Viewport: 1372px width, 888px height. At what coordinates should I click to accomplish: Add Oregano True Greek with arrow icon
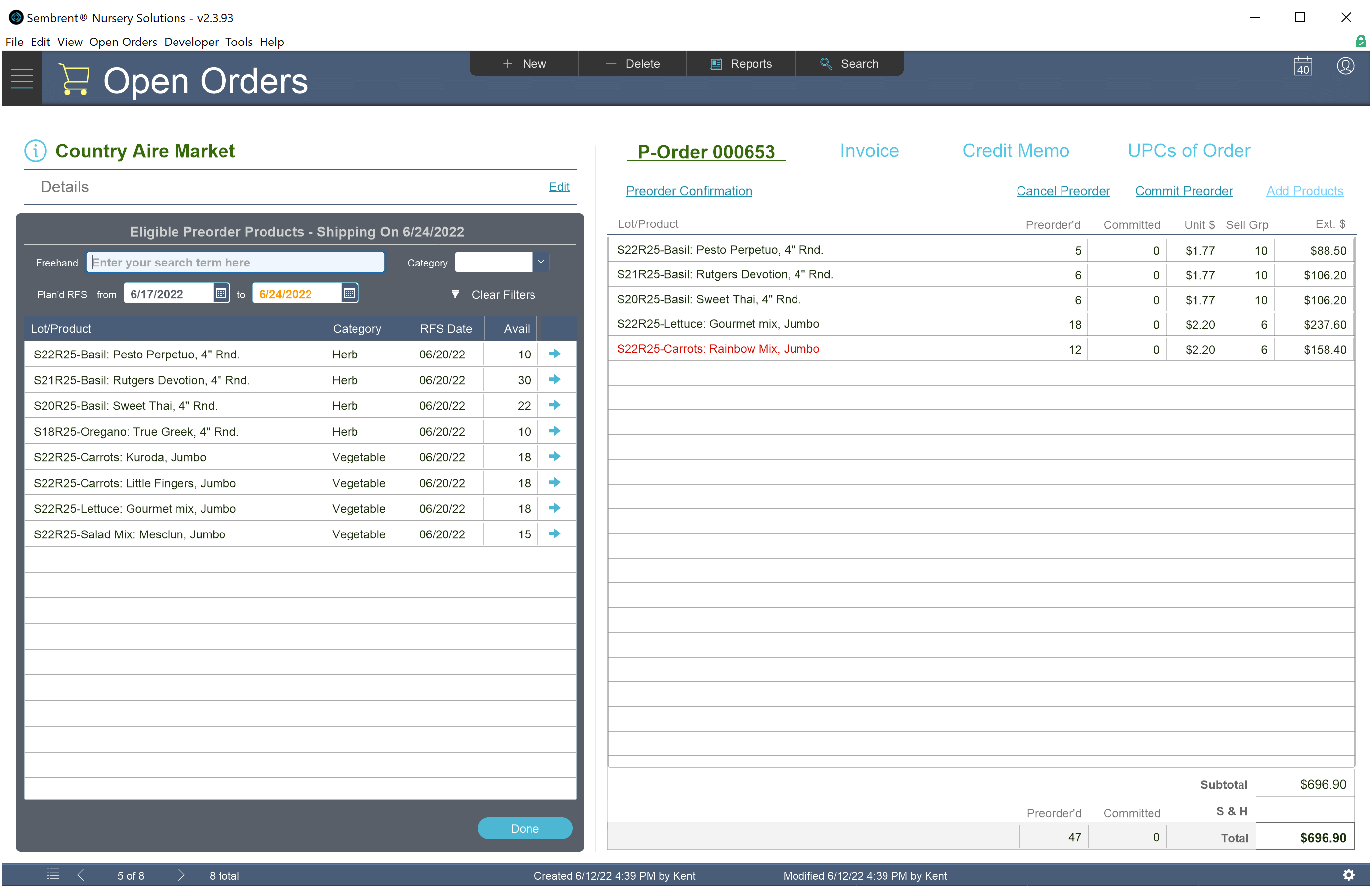(555, 431)
